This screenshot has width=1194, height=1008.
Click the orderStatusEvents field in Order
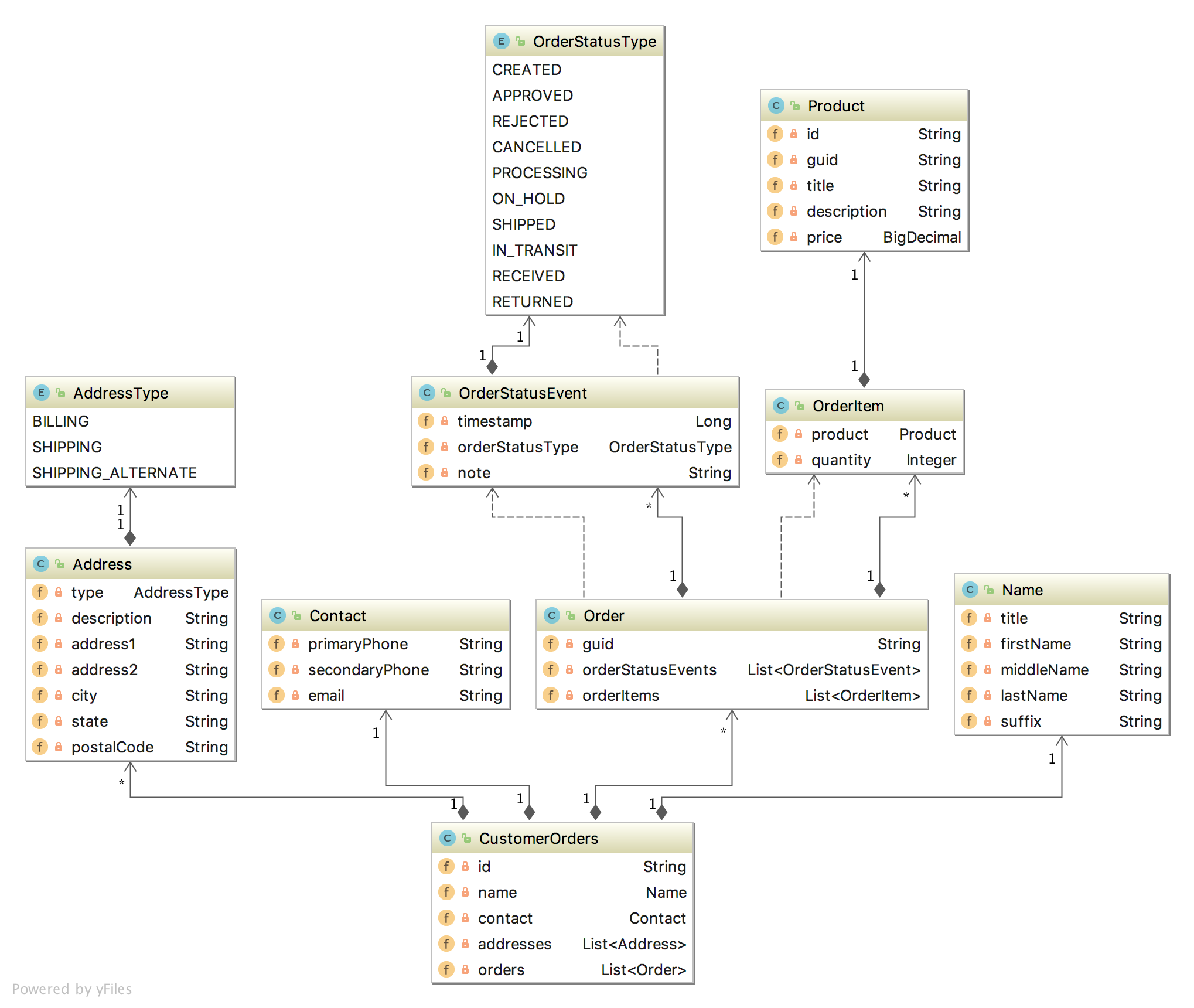point(649,669)
